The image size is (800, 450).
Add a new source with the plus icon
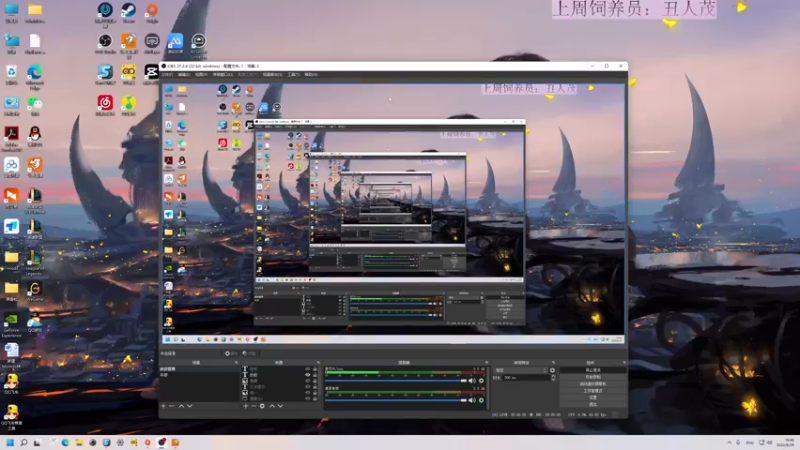[x=245, y=406]
